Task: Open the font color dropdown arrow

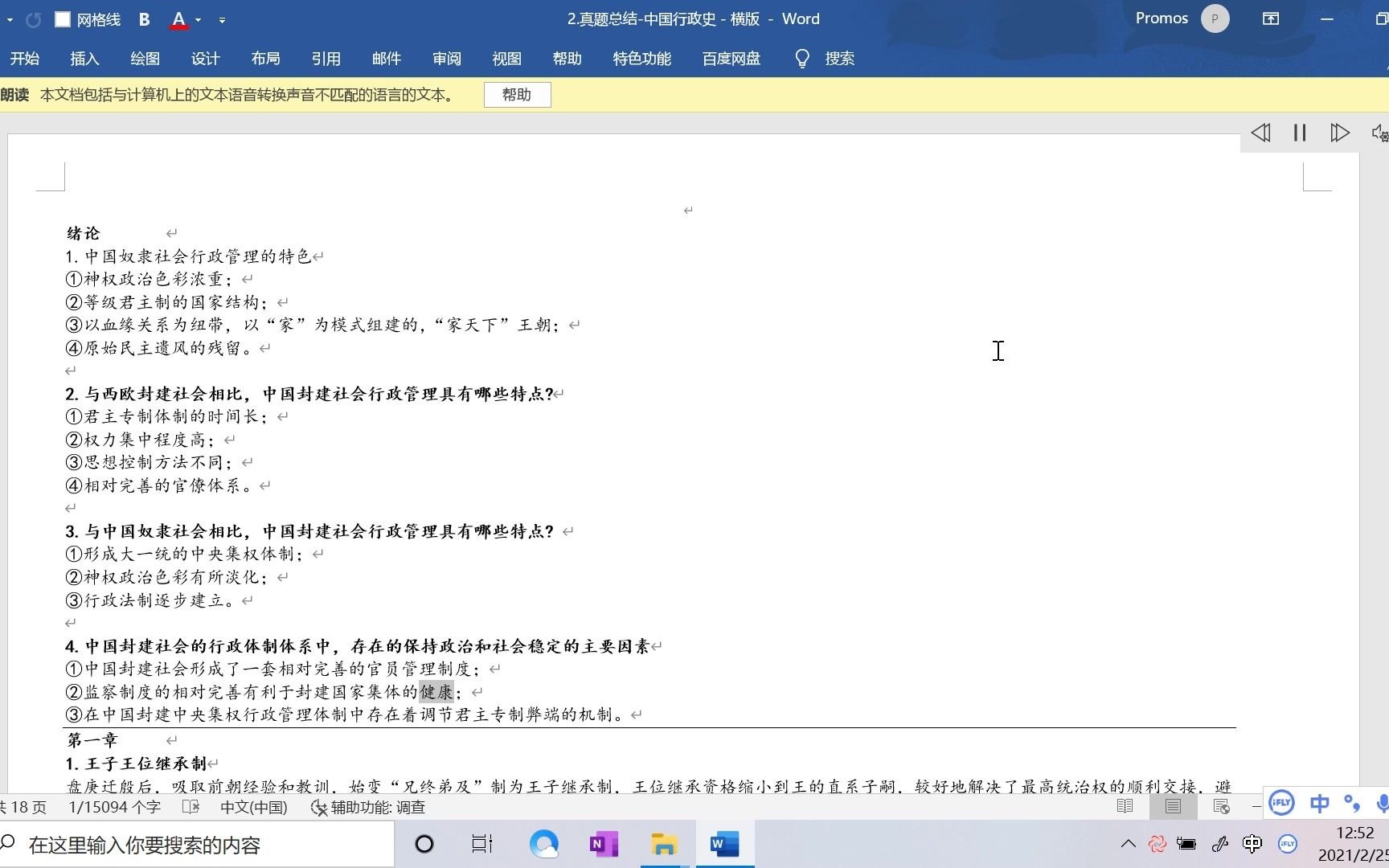Action: pos(198,19)
